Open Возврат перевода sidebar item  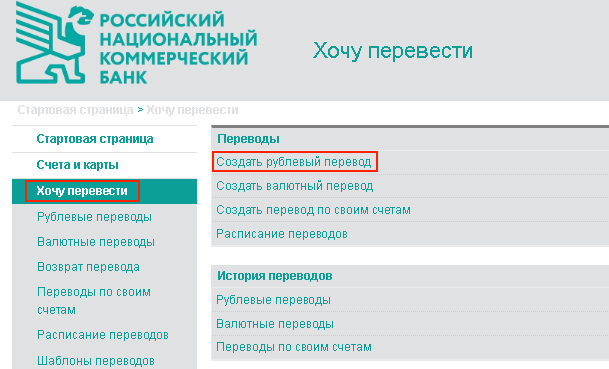click(x=88, y=267)
